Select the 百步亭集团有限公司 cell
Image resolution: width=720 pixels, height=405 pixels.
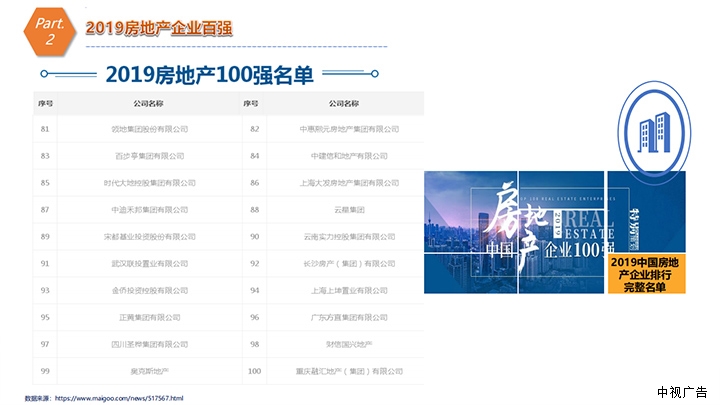coord(149,156)
